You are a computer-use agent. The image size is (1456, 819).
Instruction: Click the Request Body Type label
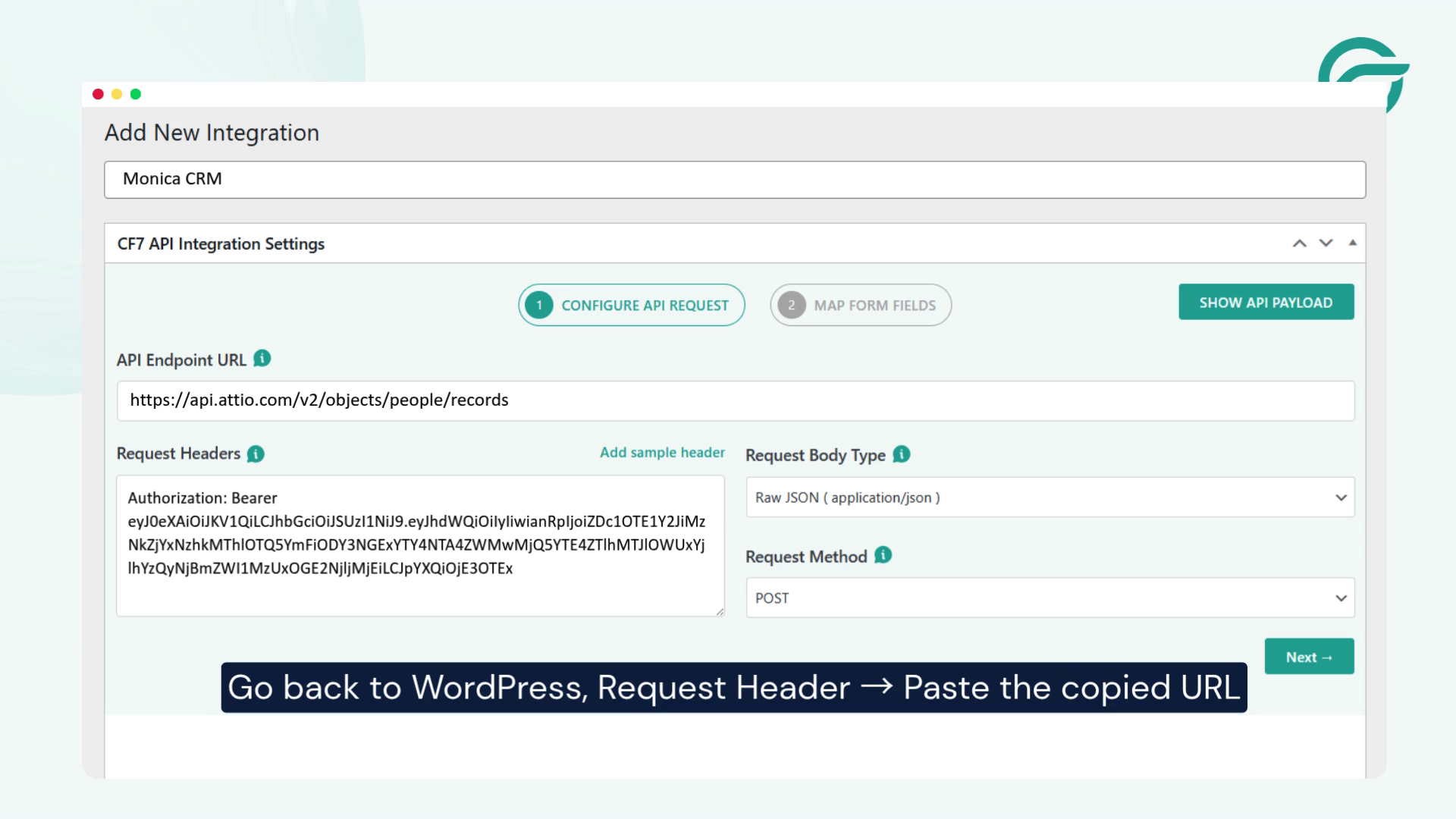click(x=815, y=455)
